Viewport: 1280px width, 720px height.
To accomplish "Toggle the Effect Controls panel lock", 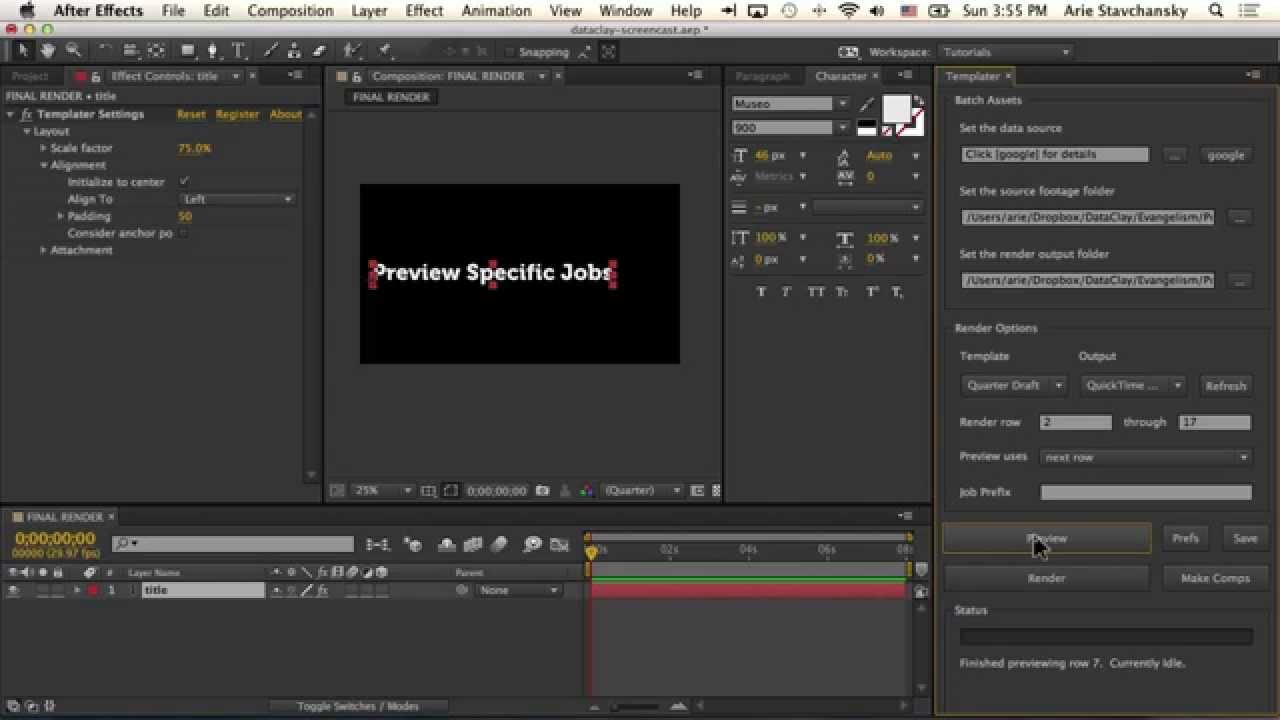I will (x=96, y=76).
